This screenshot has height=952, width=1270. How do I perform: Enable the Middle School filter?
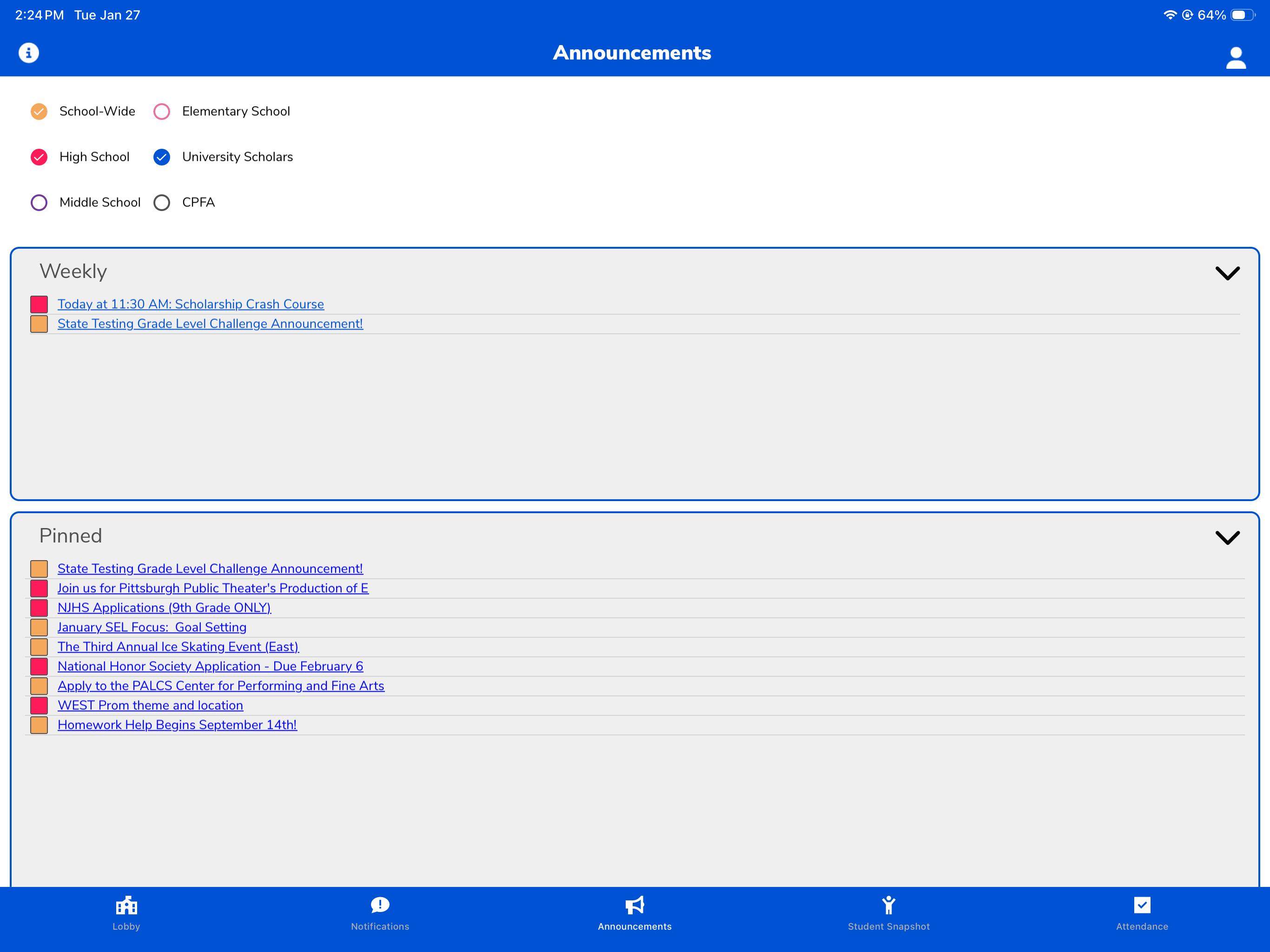coord(39,203)
